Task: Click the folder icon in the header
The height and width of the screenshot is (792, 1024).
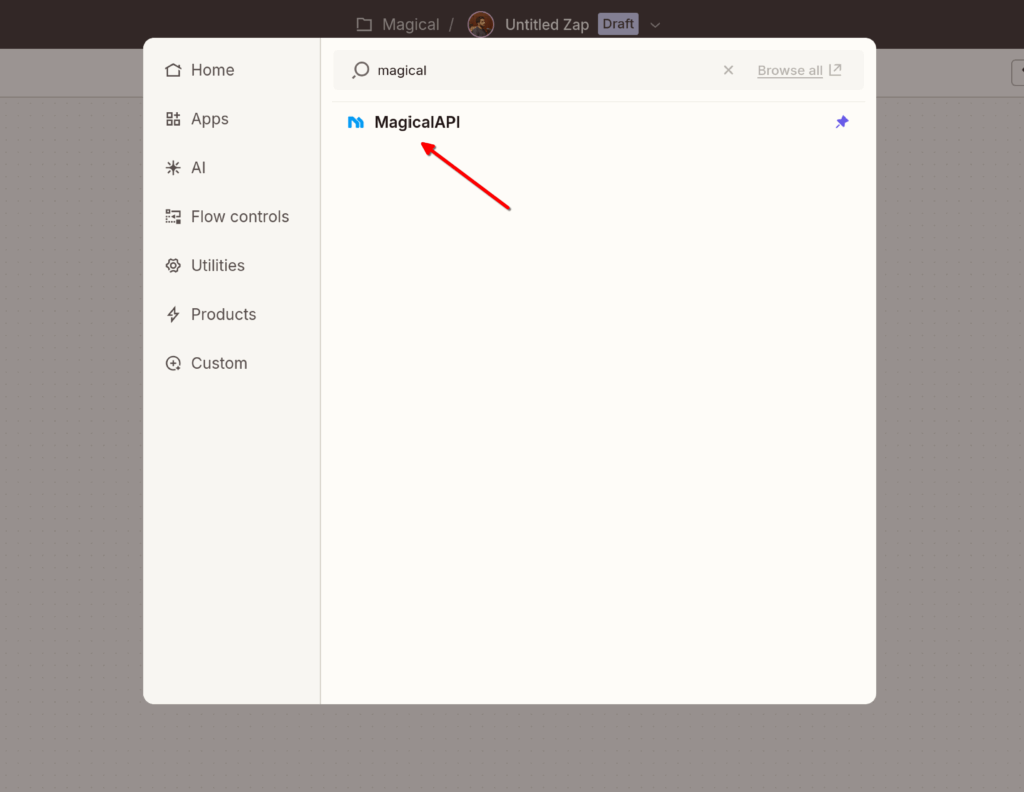Action: point(364,25)
